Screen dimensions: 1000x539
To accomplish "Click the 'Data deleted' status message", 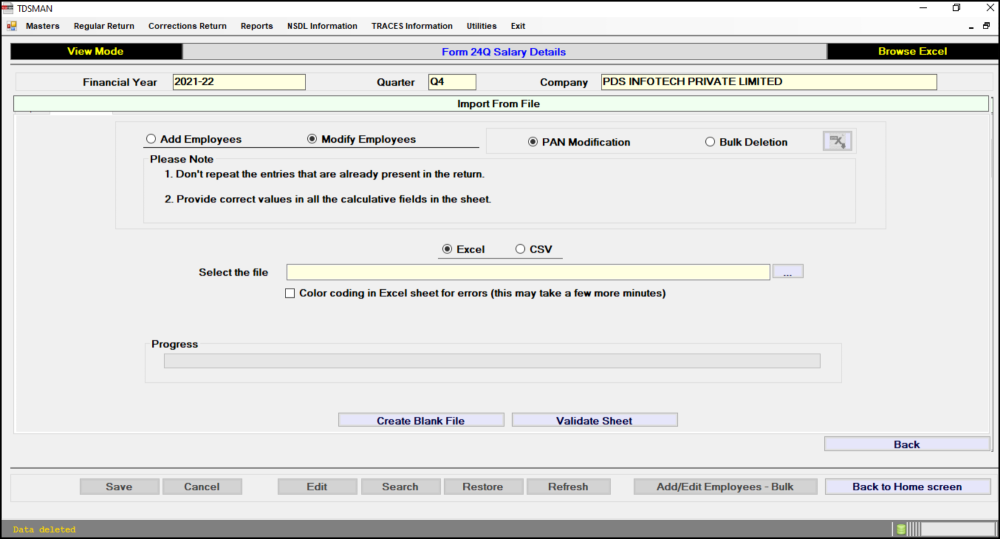I will (x=44, y=529).
